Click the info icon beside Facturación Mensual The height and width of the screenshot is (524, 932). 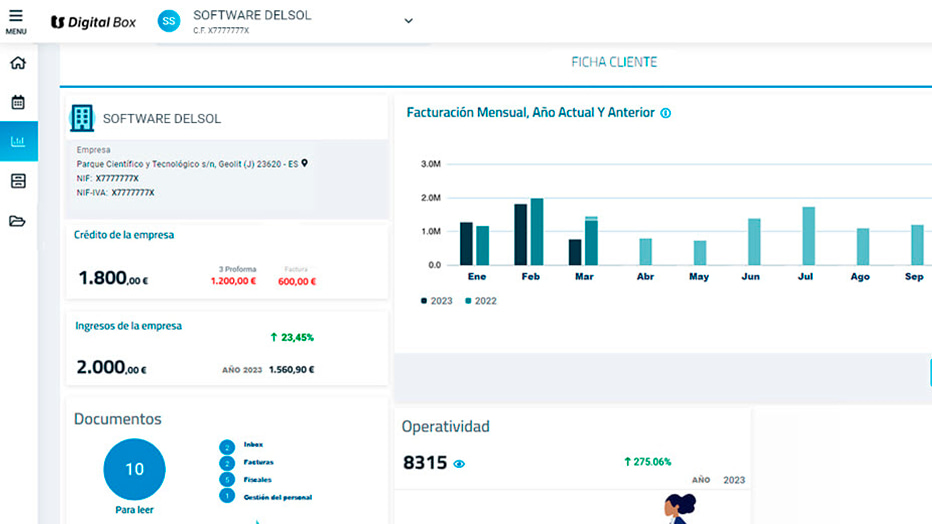pos(666,113)
